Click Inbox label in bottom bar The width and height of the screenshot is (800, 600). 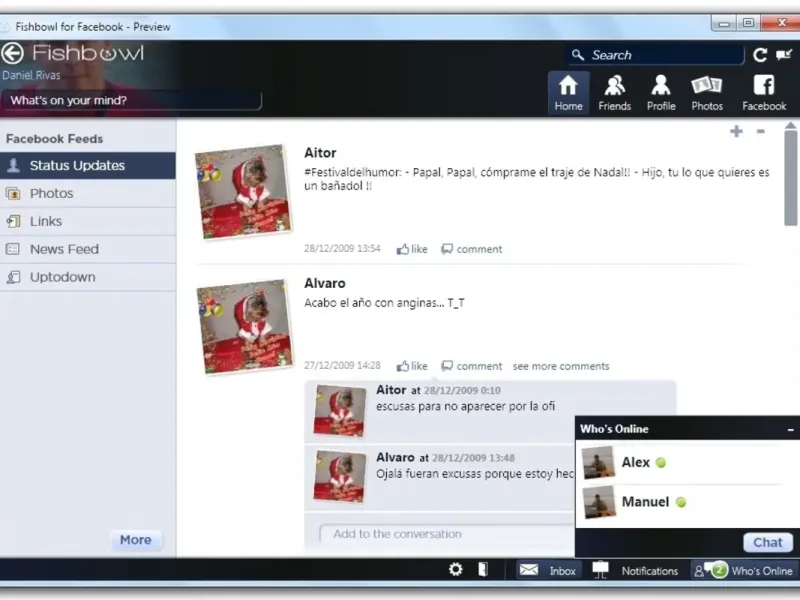click(x=562, y=571)
